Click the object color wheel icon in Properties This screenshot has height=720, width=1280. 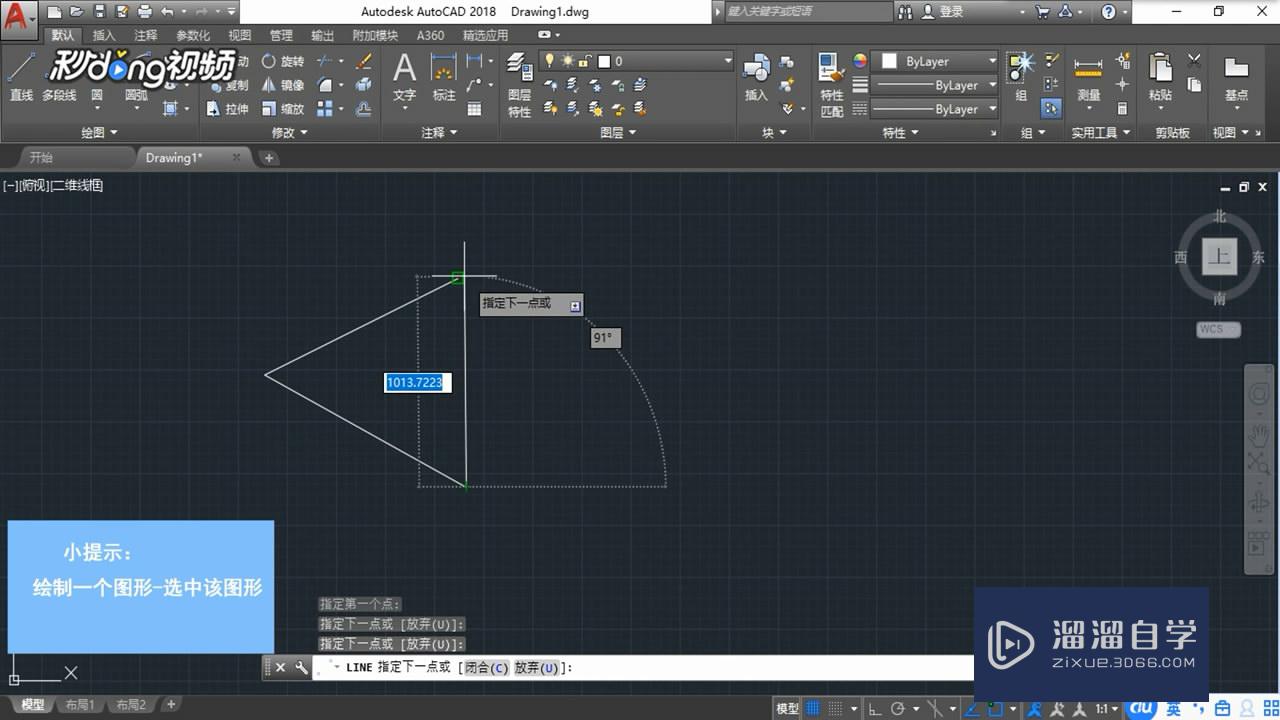[860, 61]
